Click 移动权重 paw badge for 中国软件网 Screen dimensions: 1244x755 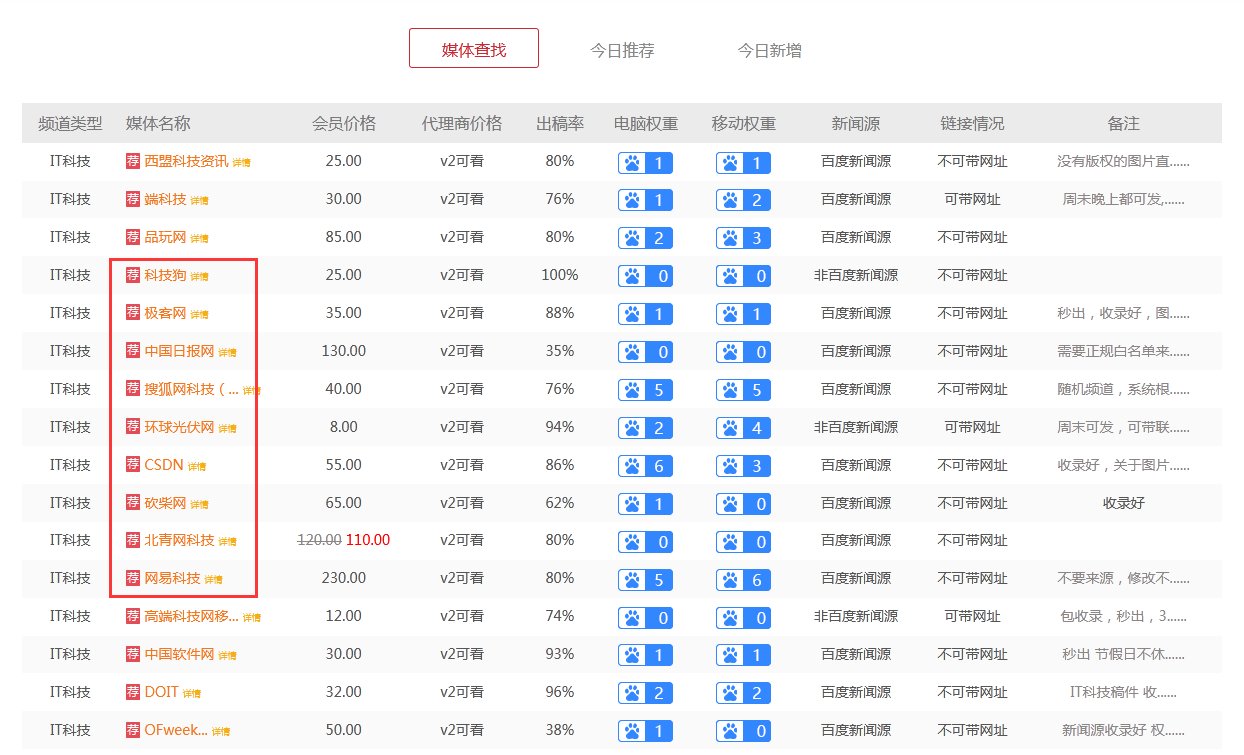743,656
